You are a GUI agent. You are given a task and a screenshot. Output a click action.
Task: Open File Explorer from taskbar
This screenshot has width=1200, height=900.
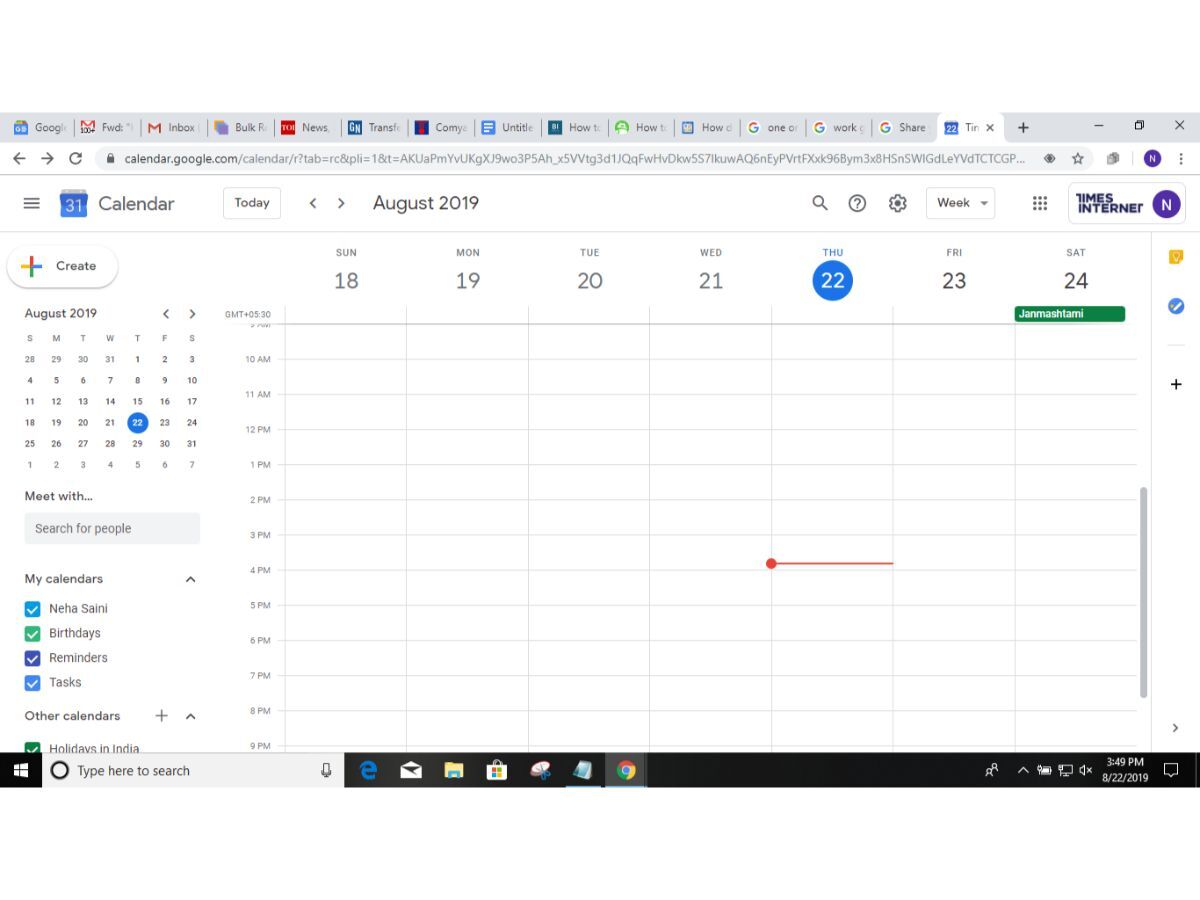(x=454, y=770)
